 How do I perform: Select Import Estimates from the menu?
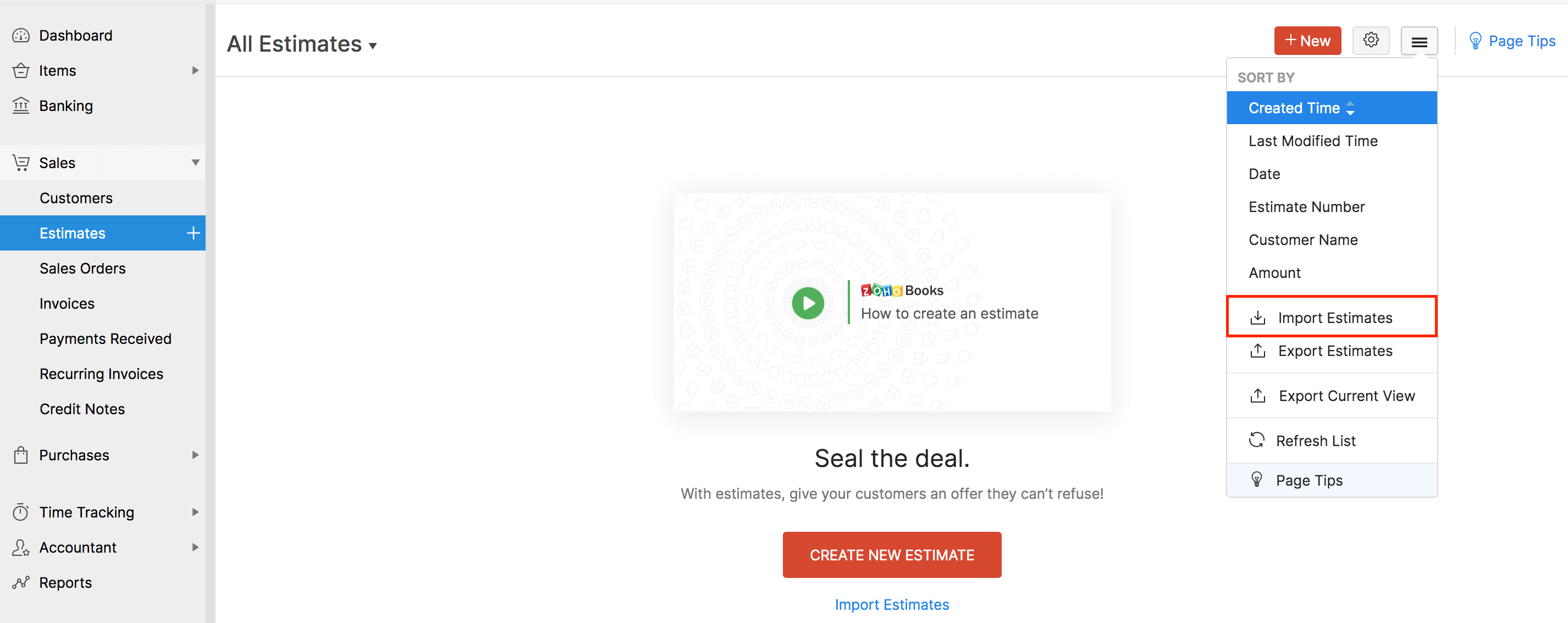click(x=1334, y=318)
